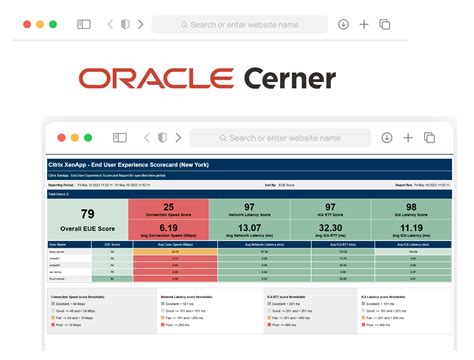Focus the inner browser's search address field
The width and height of the screenshot is (474, 360).
[280, 138]
